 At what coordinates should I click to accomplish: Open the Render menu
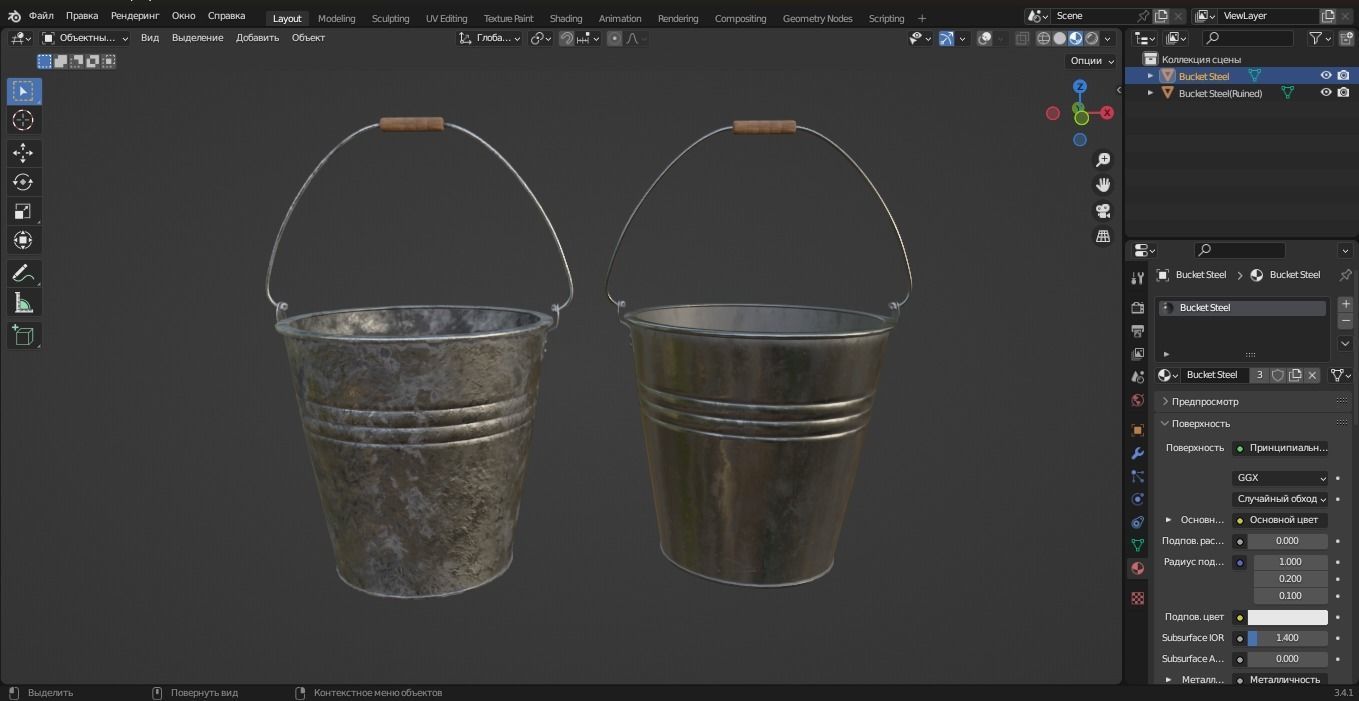[x=135, y=16]
